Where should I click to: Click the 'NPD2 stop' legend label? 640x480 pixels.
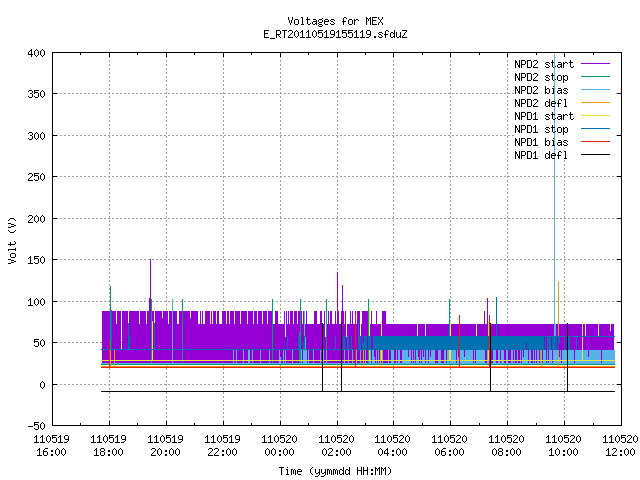(541, 77)
